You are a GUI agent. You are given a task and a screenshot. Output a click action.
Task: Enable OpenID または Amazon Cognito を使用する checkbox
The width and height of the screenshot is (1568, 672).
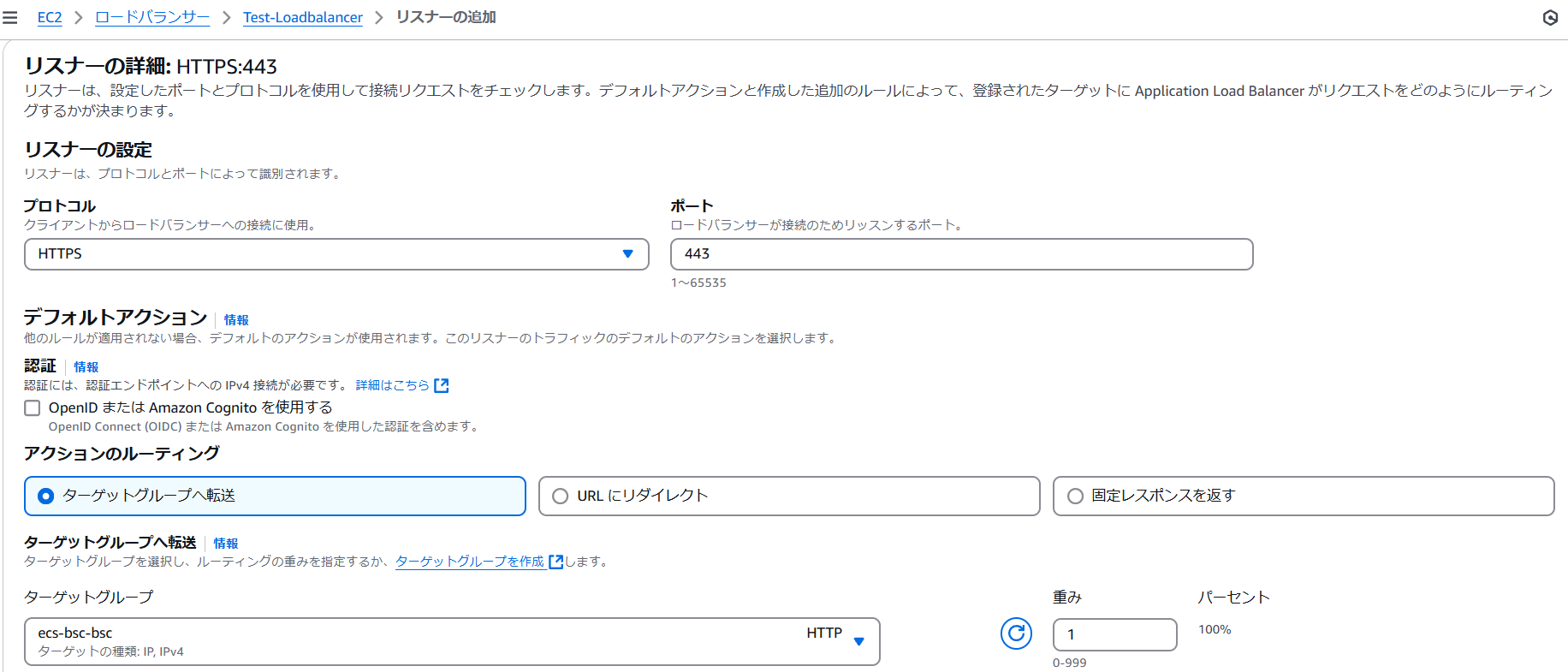click(x=33, y=408)
